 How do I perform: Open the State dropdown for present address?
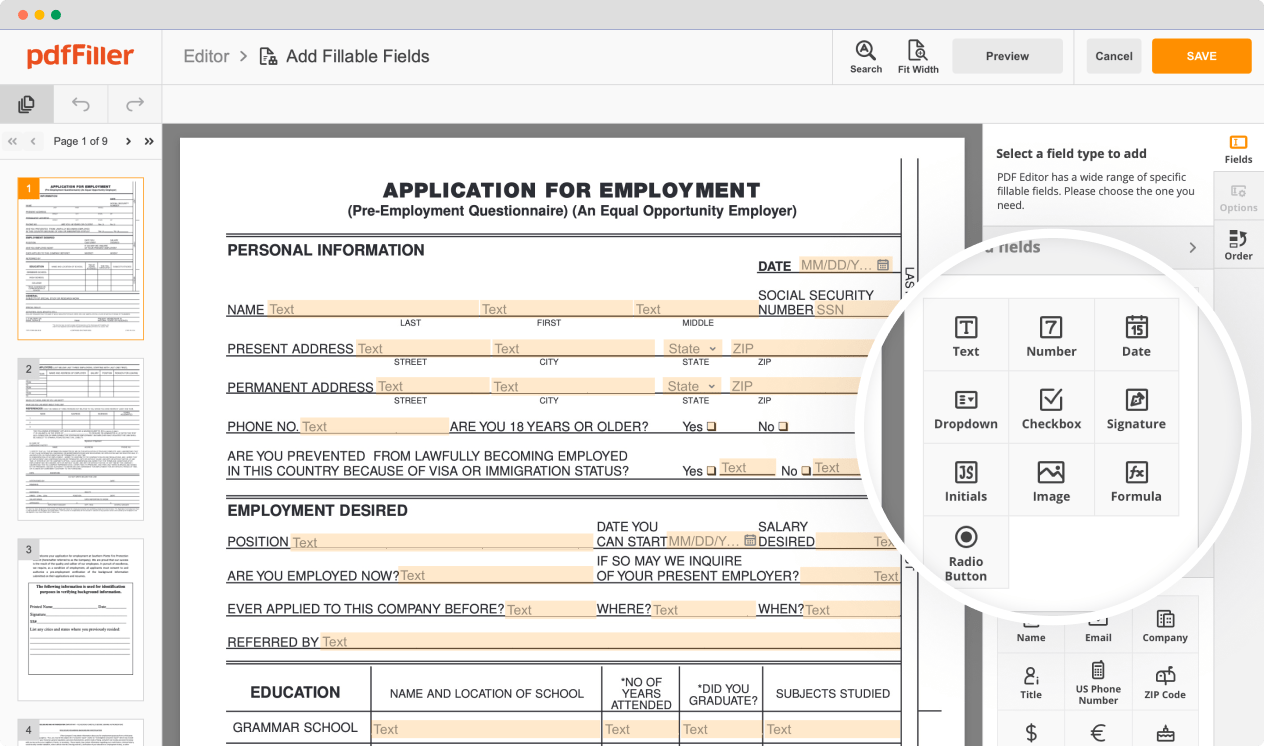point(691,347)
